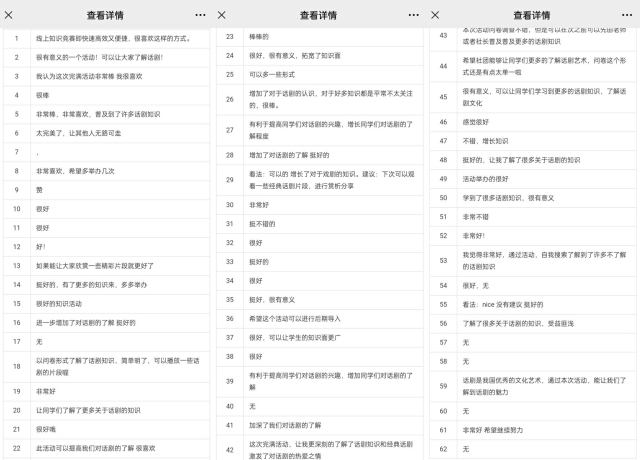The image size is (640, 460).
Task: Click row 49 '活动举办的很好'
Action: coord(485,179)
